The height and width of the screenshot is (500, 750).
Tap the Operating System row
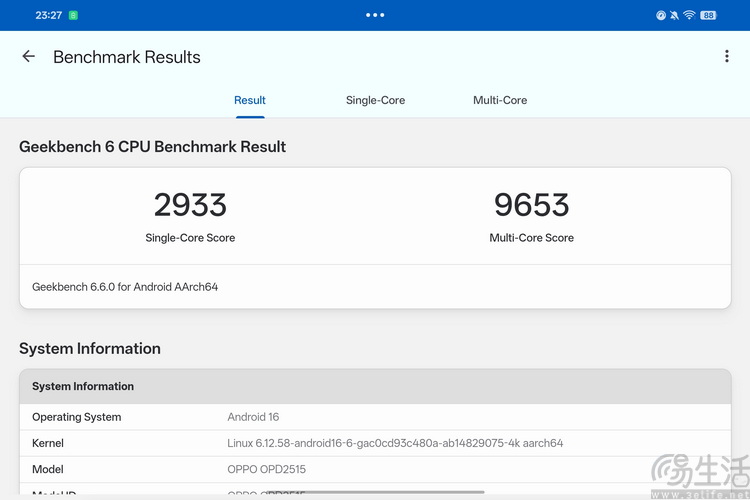pyautogui.click(x=375, y=417)
